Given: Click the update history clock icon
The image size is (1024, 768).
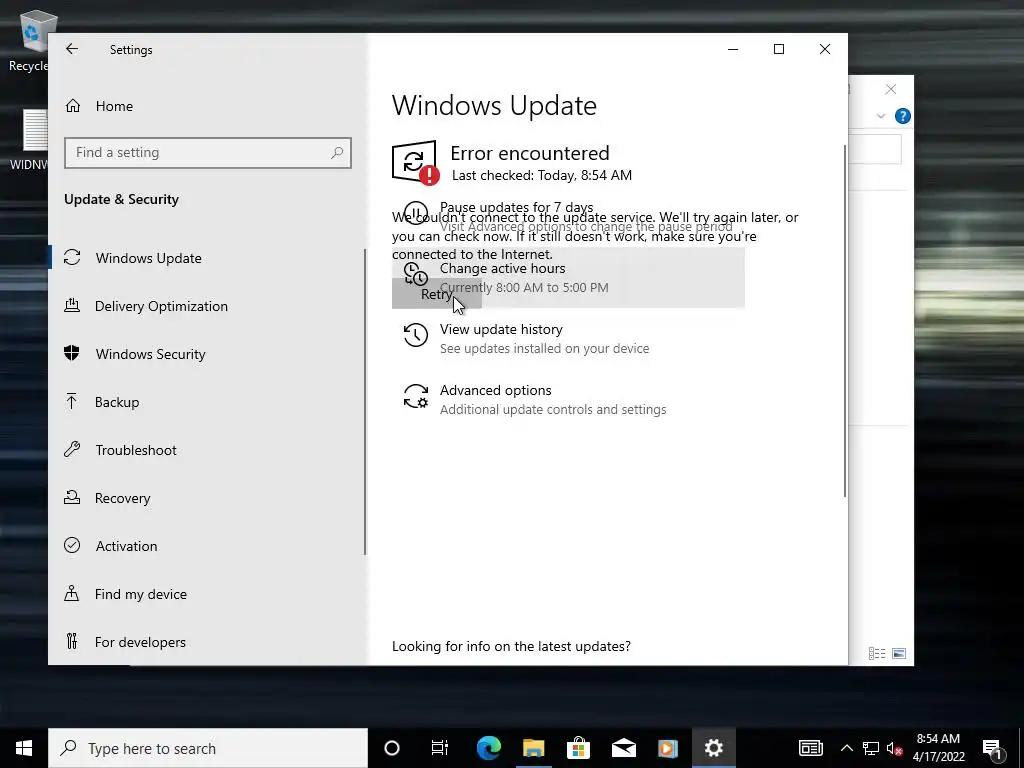Looking at the screenshot, I should 415,335.
